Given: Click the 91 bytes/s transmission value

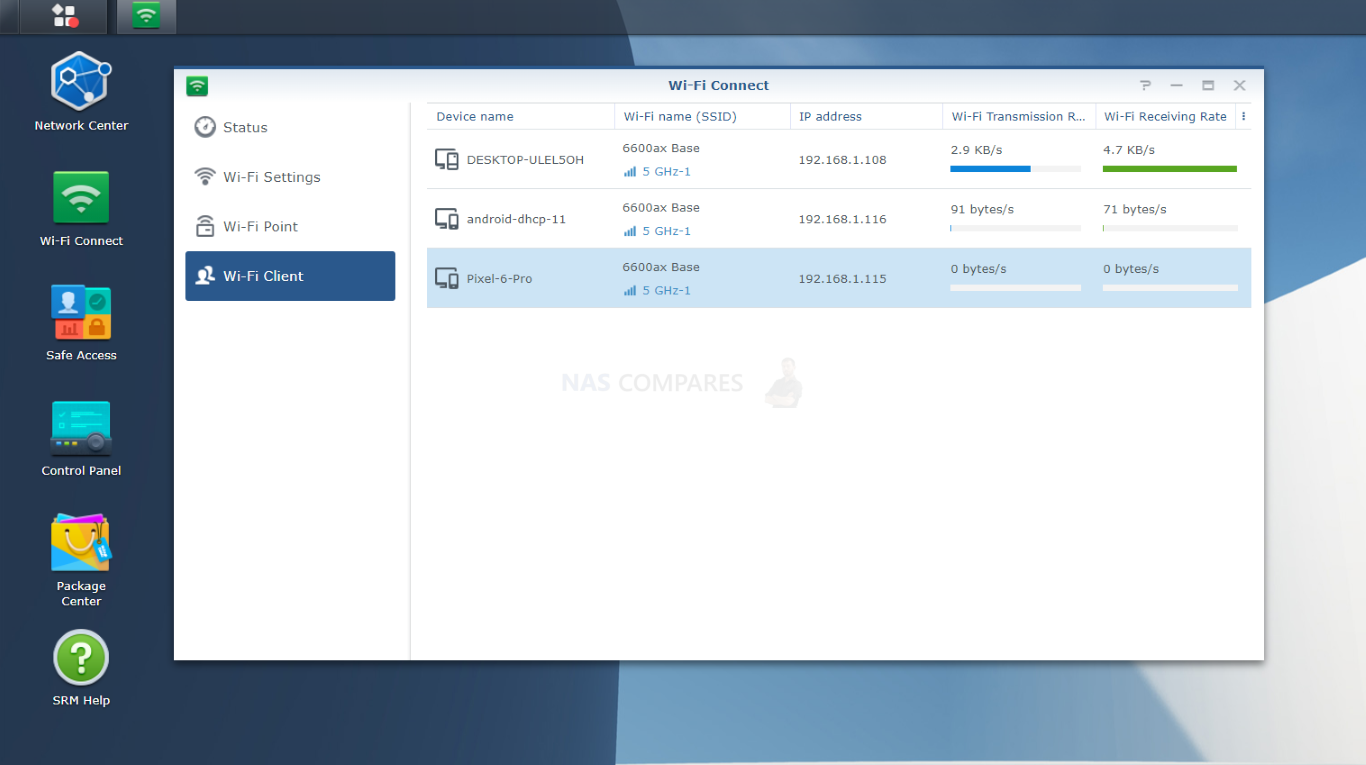Looking at the screenshot, I should coord(982,210).
